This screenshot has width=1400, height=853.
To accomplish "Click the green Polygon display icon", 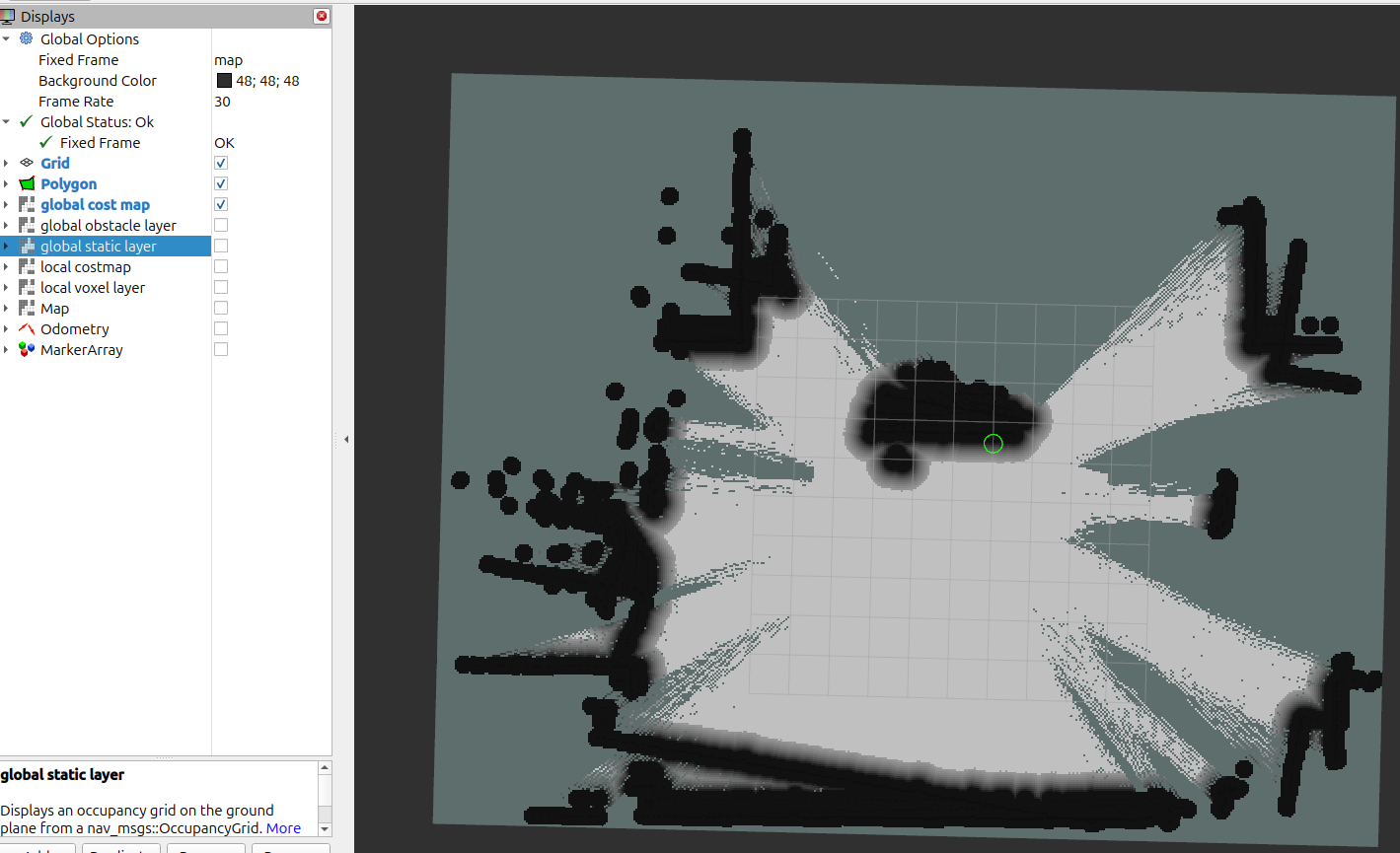I will [27, 183].
